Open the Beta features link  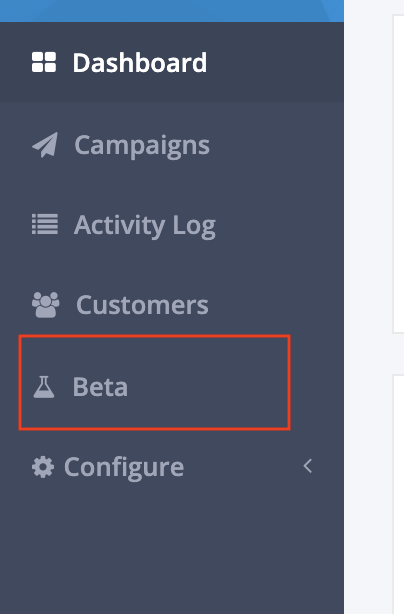100,387
